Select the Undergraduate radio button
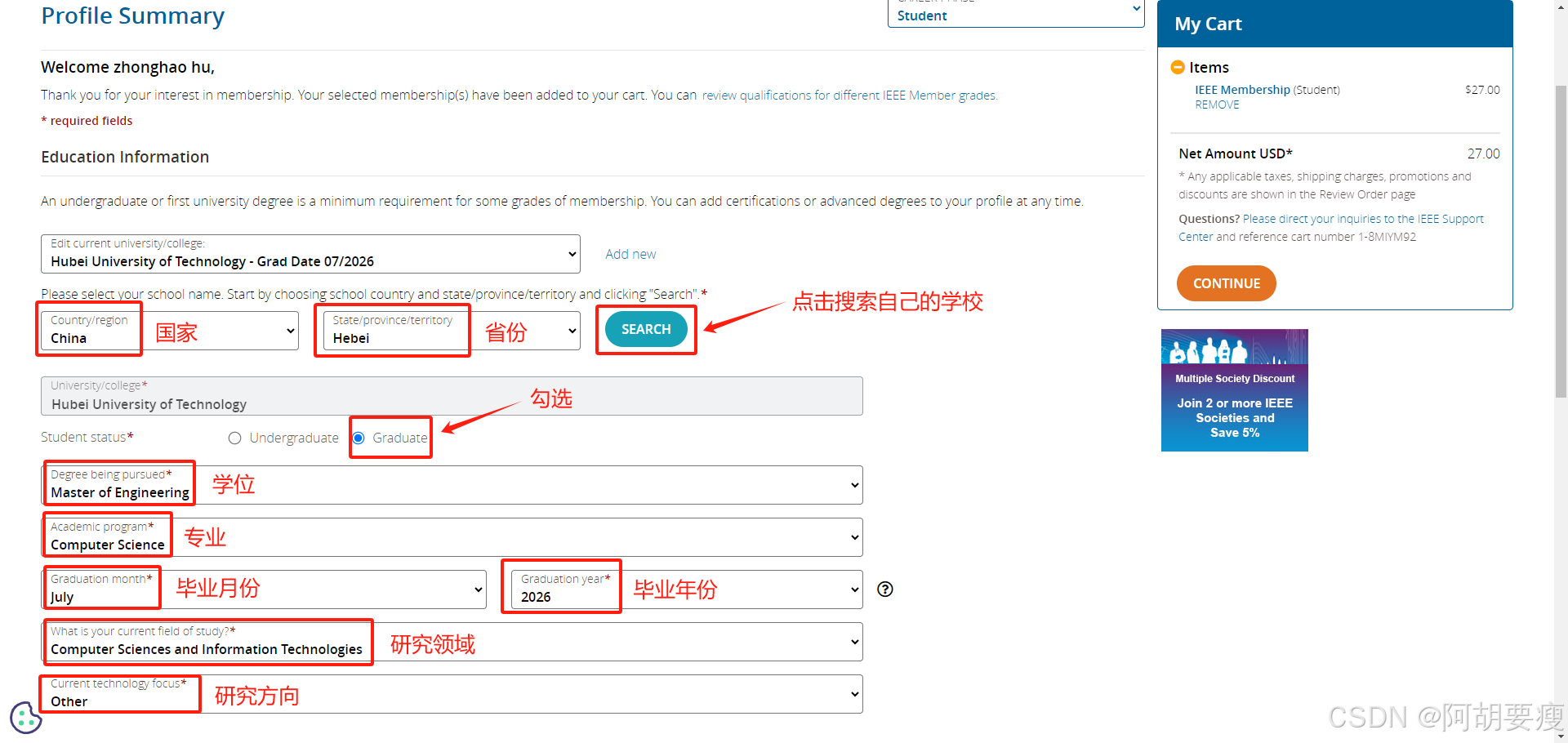 tap(235, 438)
